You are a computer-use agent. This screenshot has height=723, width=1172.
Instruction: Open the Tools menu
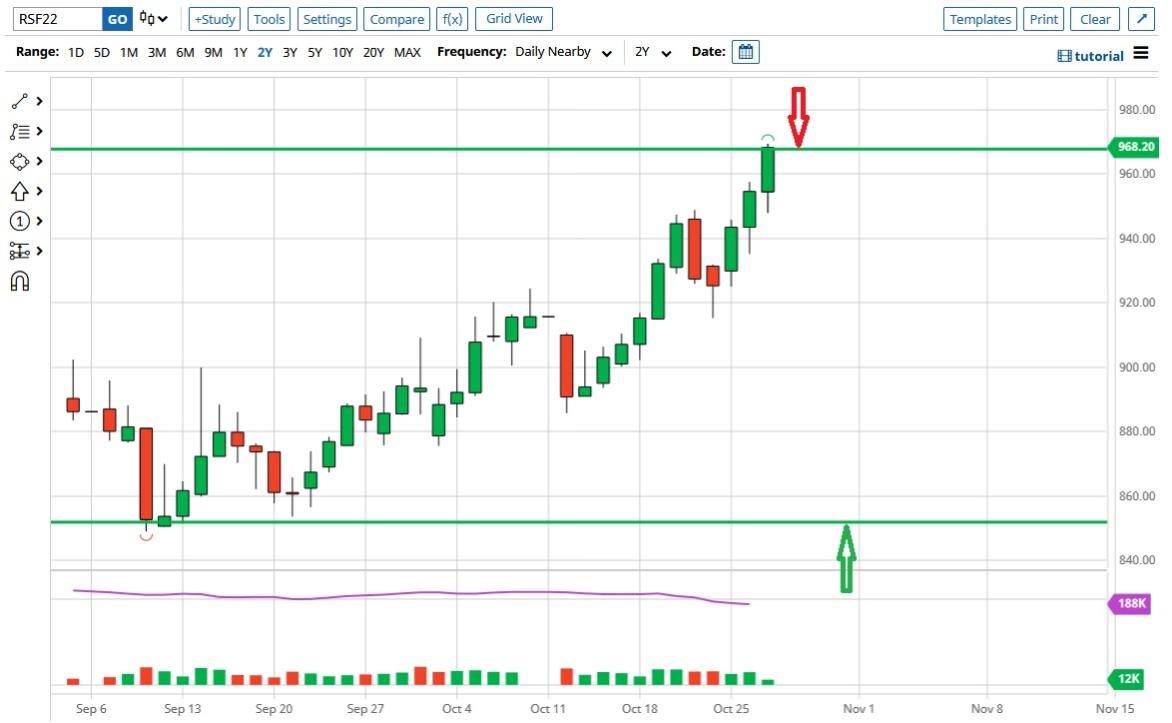(x=269, y=19)
